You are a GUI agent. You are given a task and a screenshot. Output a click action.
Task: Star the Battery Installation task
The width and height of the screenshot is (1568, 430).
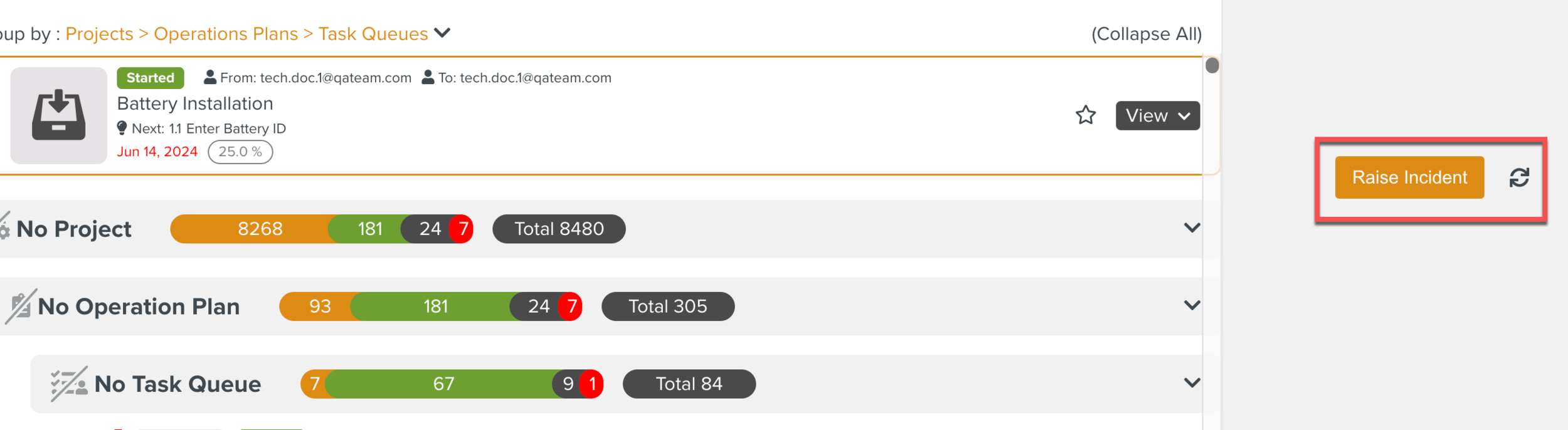1085,115
